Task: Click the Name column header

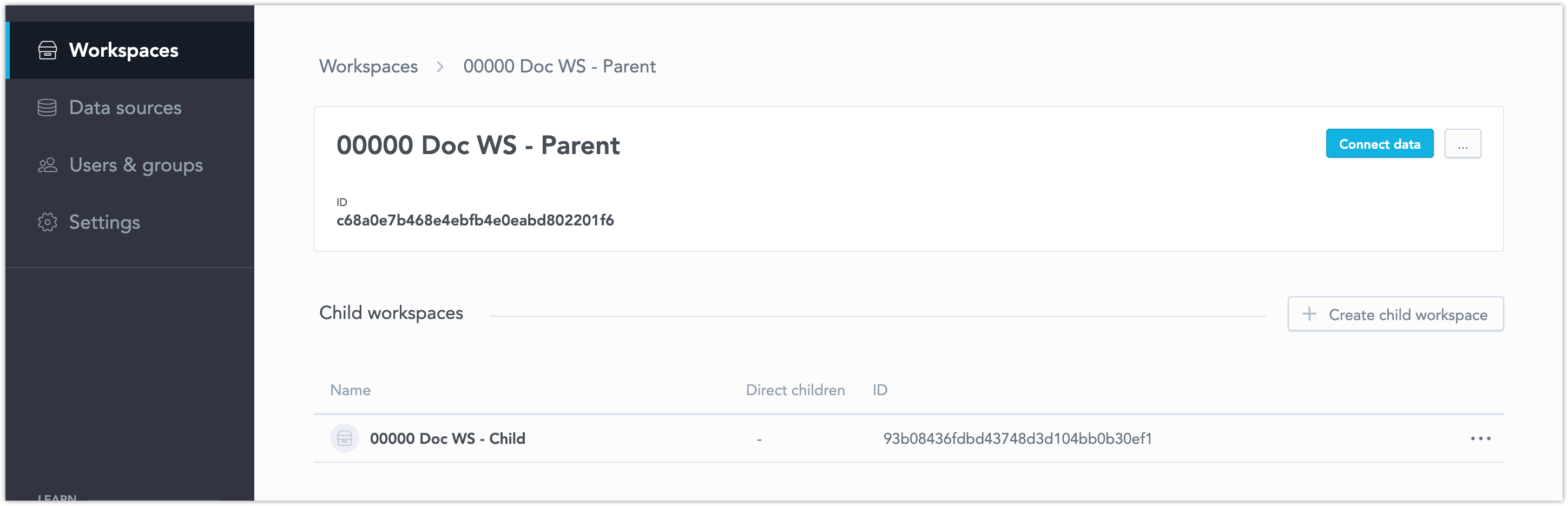Action: 351,390
